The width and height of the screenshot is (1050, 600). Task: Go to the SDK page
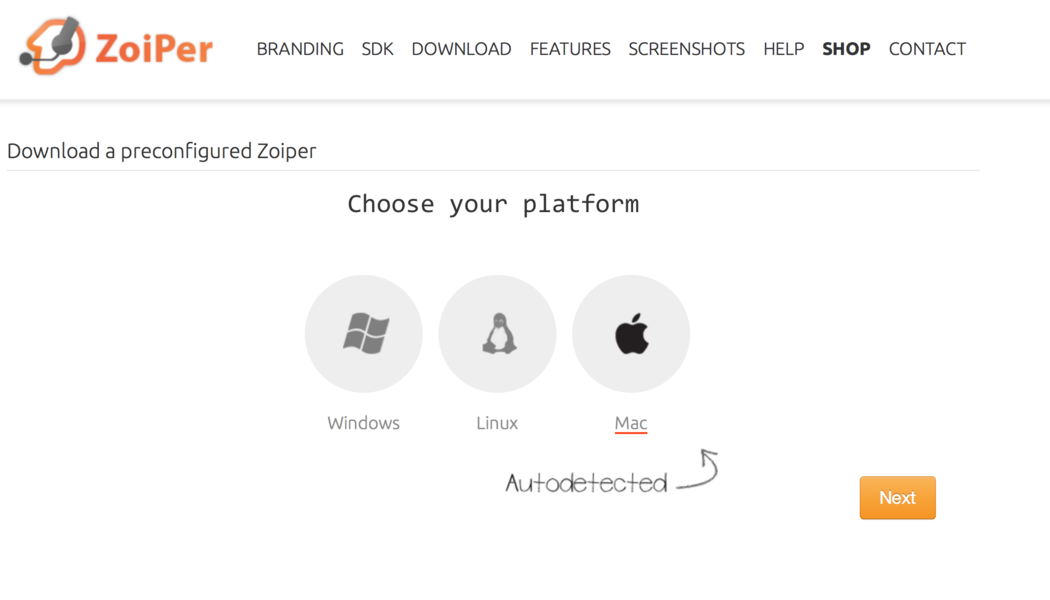[x=377, y=49]
